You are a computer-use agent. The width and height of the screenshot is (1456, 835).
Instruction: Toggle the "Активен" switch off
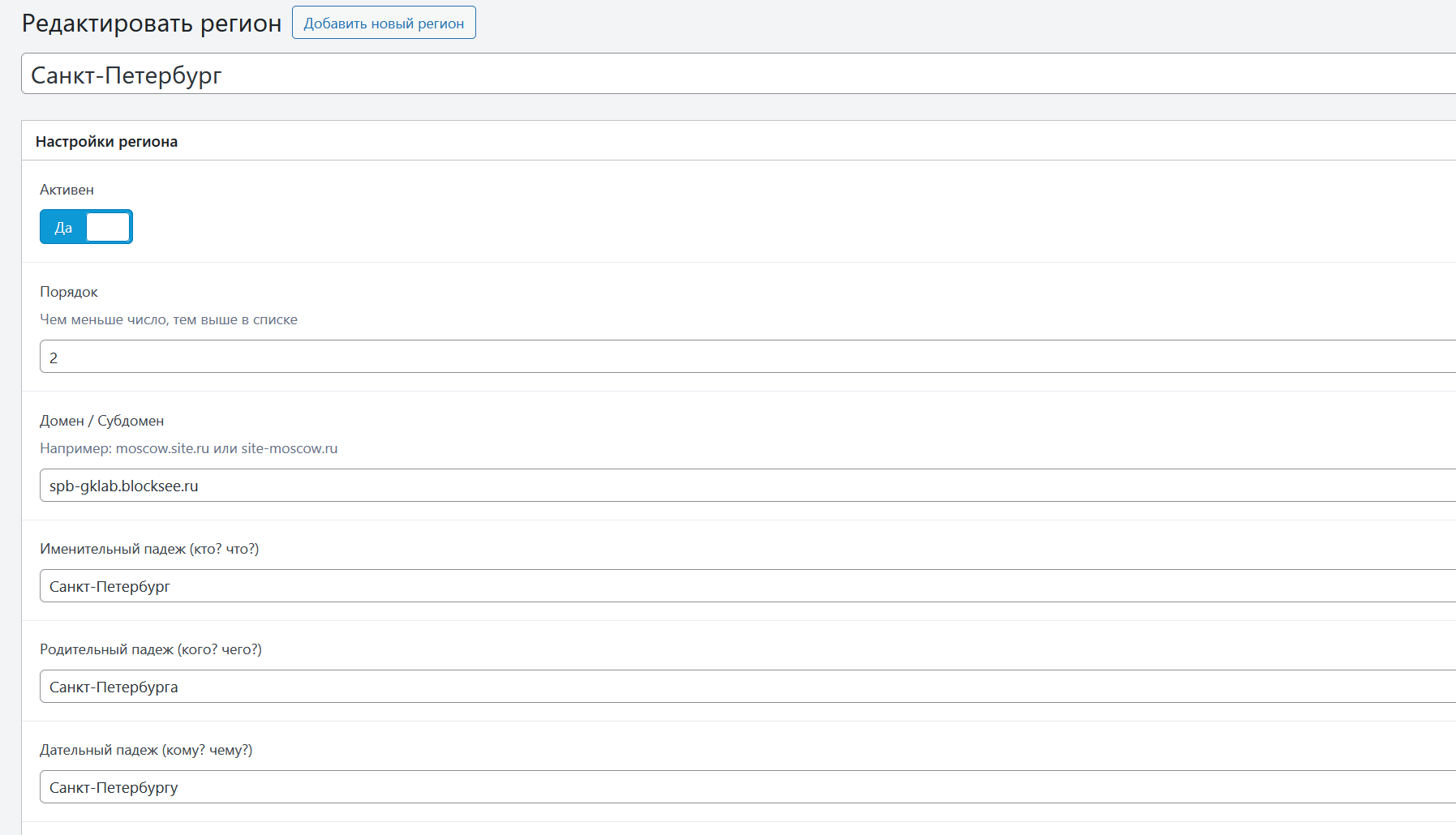tap(86, 227)
